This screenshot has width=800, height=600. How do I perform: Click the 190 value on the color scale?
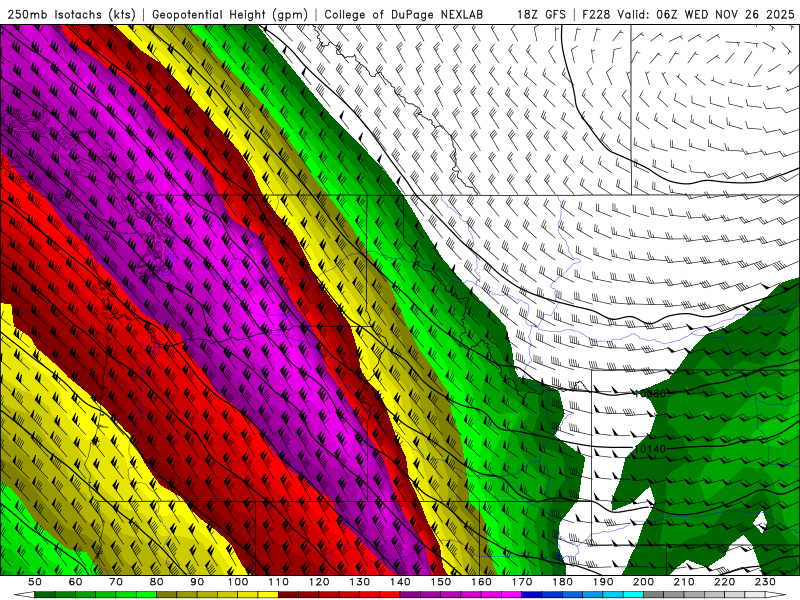[x=603, y=582]
